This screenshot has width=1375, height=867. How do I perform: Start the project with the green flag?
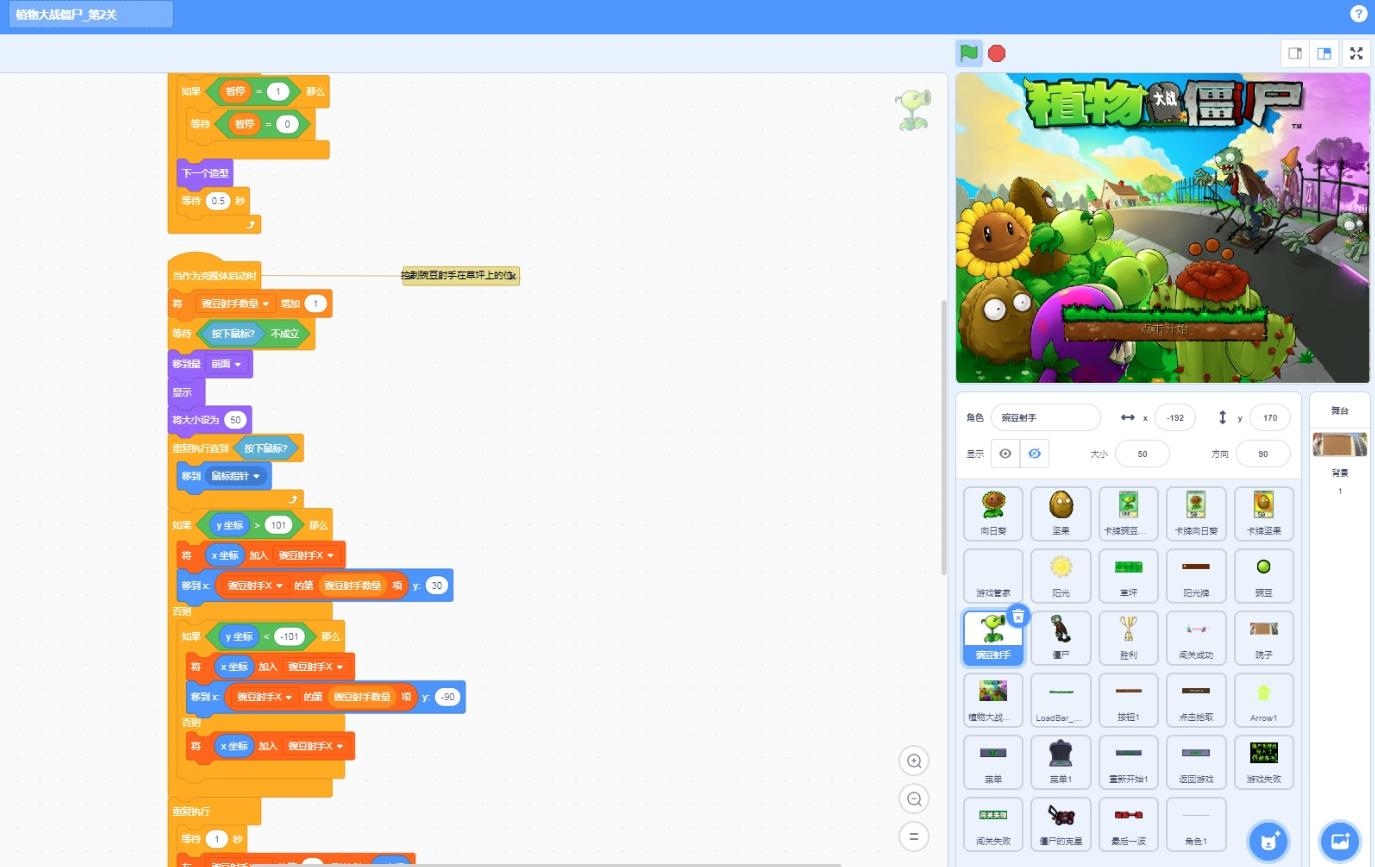pyautogui.click(x=968, y=53)
